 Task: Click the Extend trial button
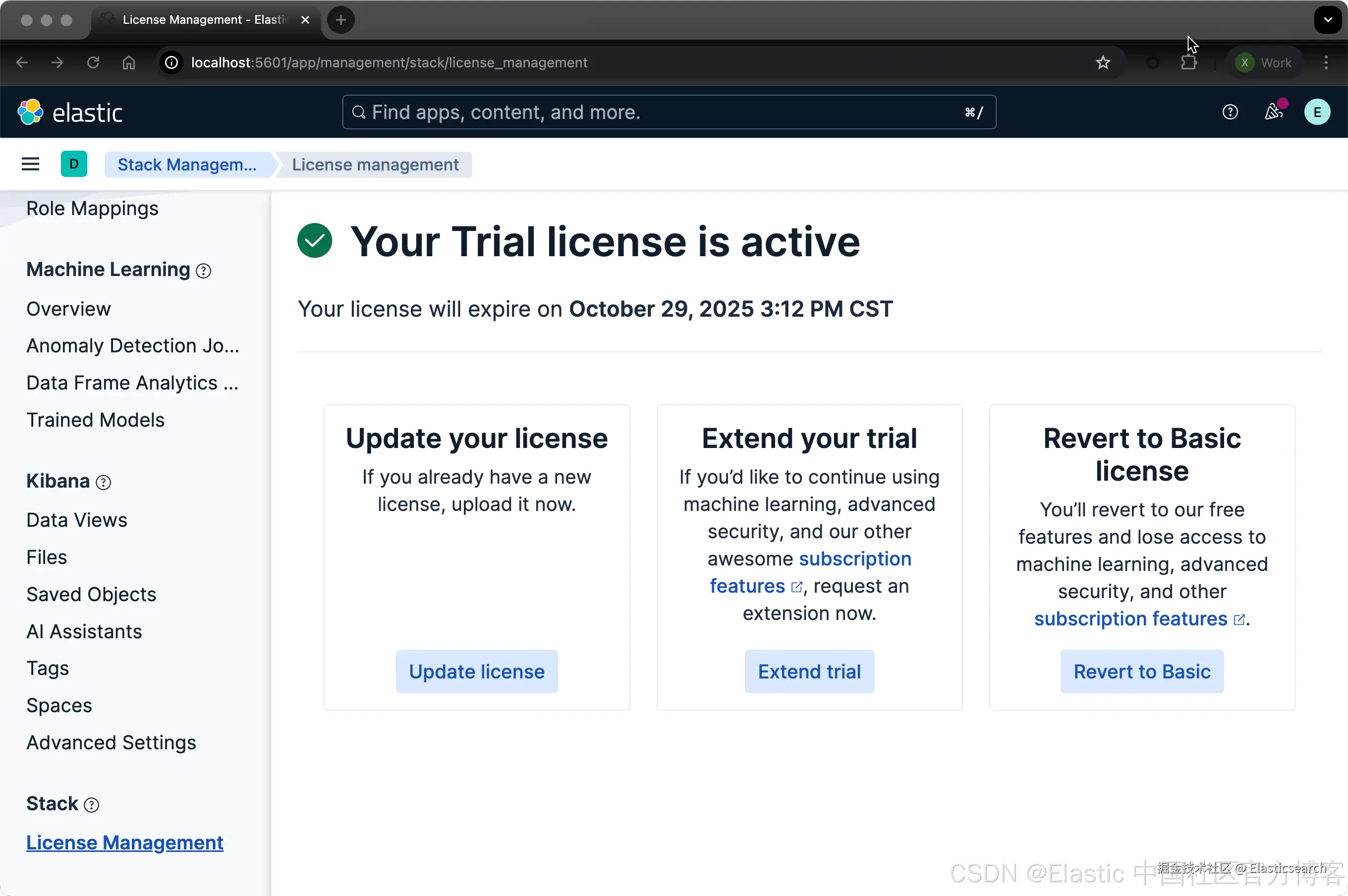809,672
